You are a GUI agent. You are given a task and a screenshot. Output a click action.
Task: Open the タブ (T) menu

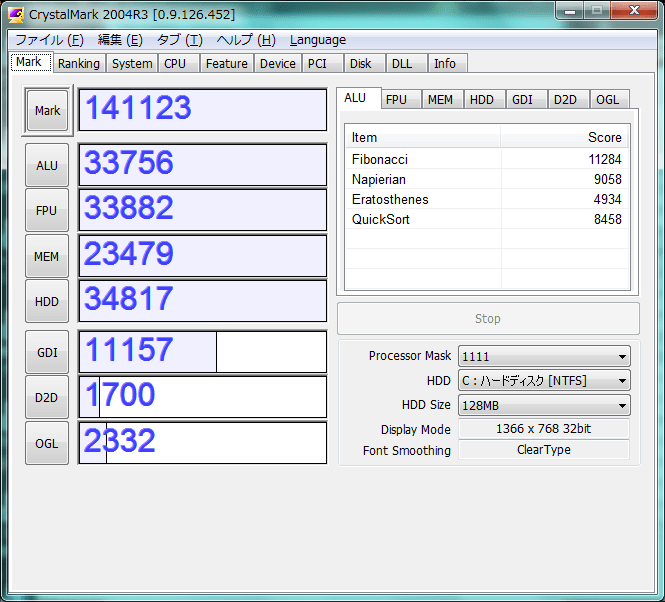pyautogui.click(x=179, y=40)
